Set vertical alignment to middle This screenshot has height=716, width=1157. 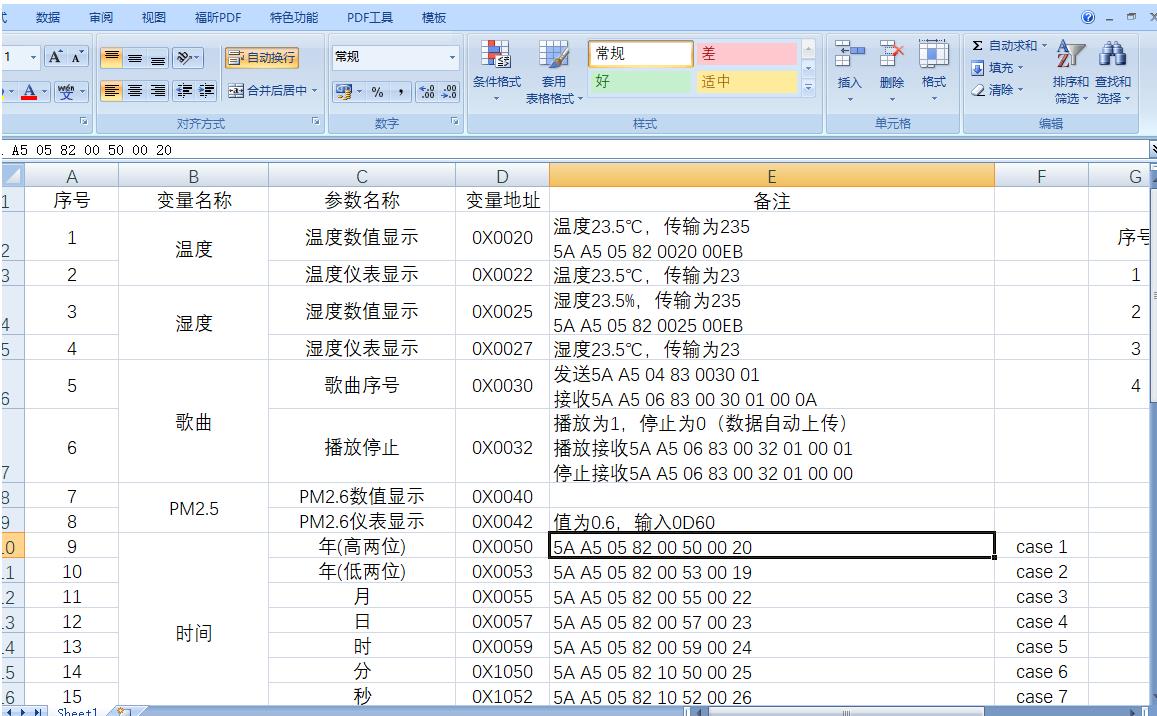(x=135, y=58)
